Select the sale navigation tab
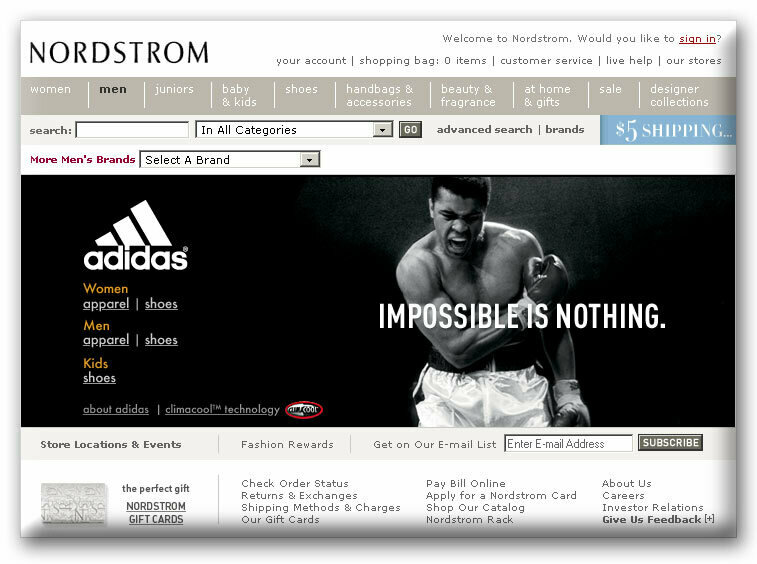This screenshot has width=757, height=564. pyautogui.click(x=610, y=89)
